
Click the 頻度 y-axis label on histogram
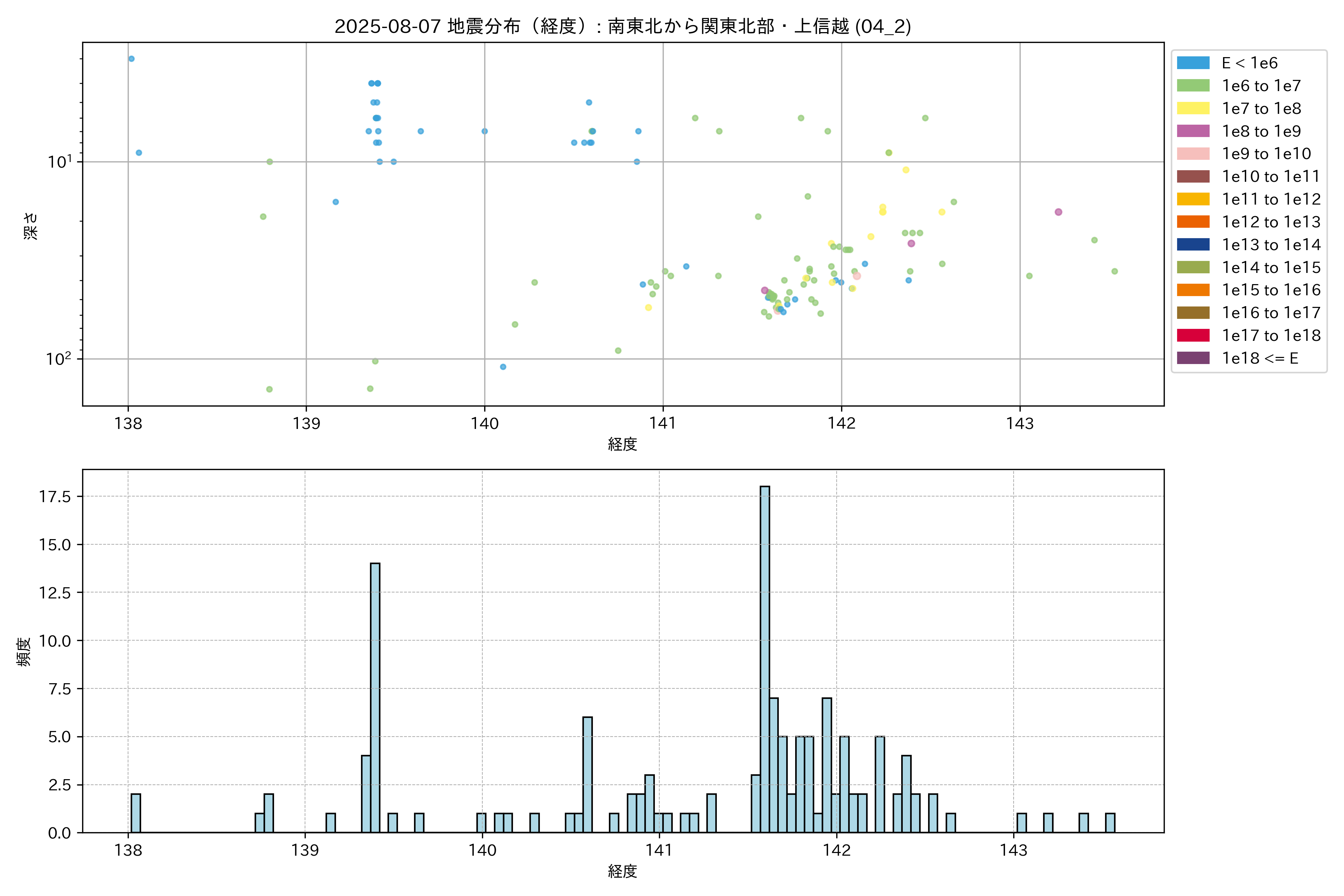(x=24, y=651)
